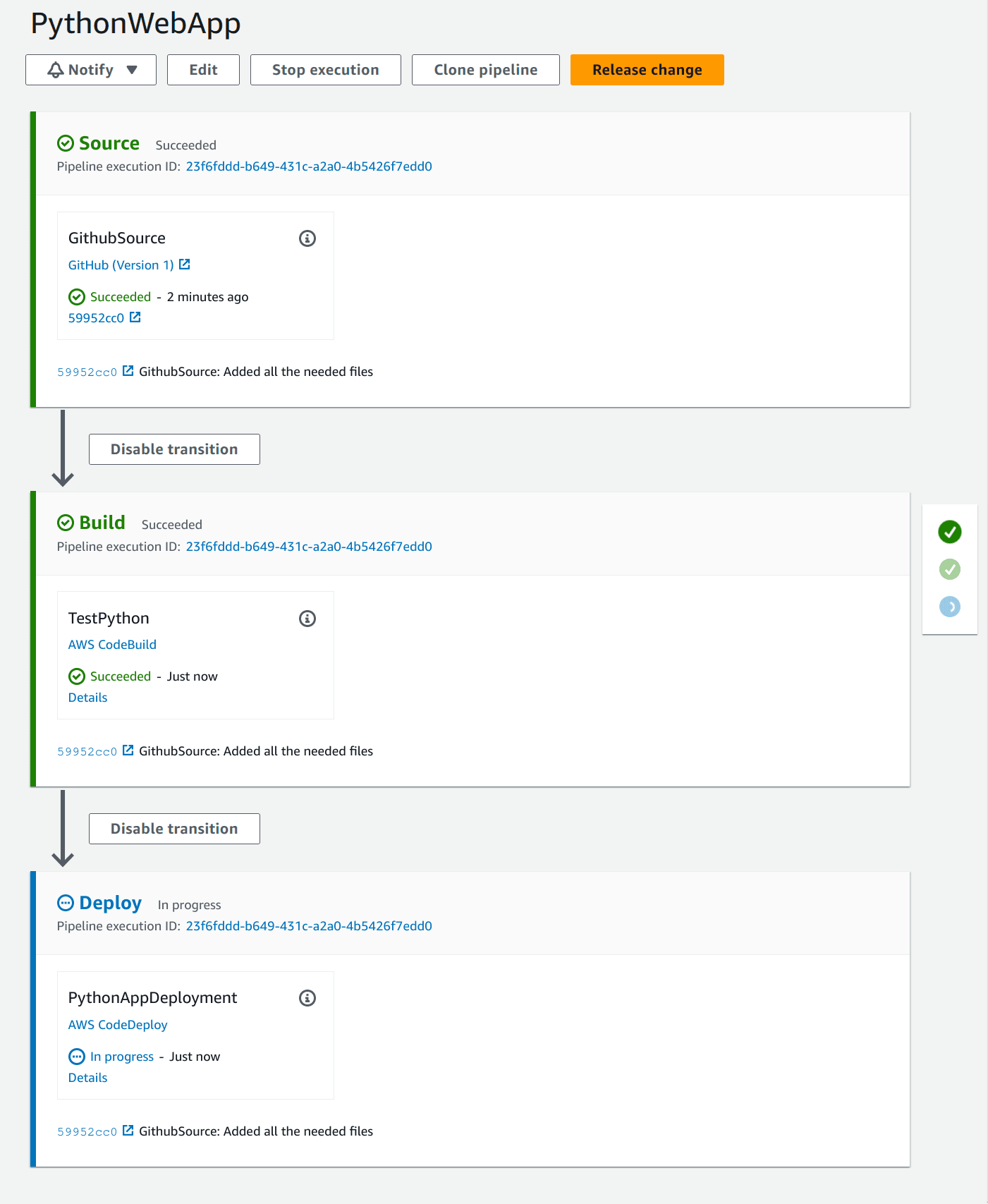988x1204 pixels.
Task: Open AWS CodeBuild provider link
Action: (x=112, y=645)
